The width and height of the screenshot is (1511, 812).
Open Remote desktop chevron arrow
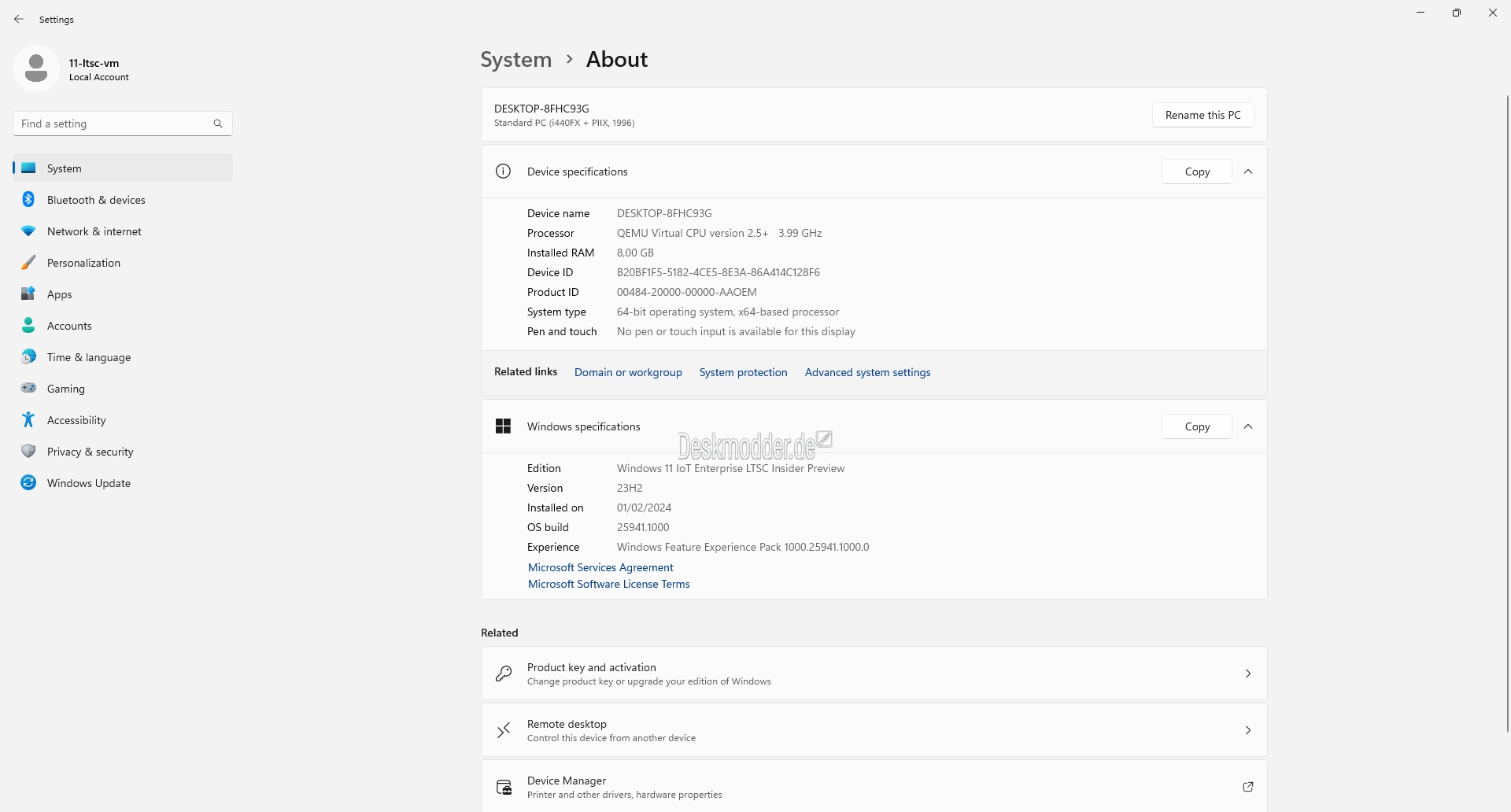tap(1248, 730)
